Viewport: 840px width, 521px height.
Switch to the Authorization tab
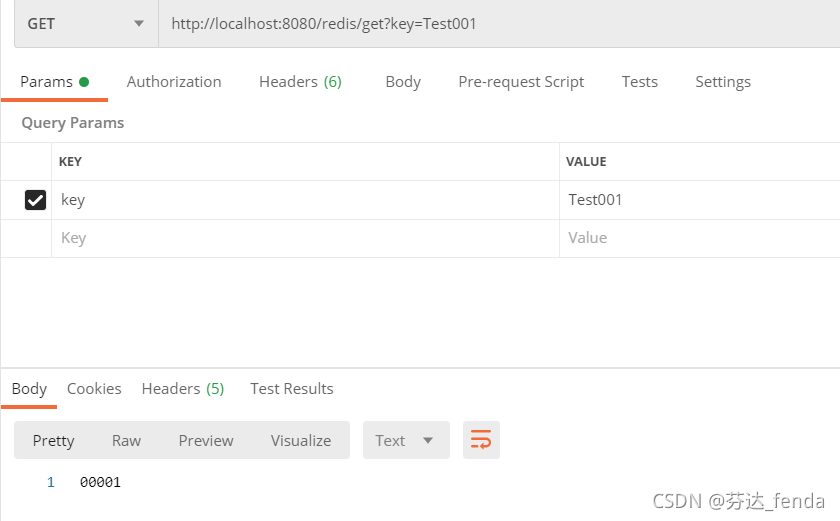[x=174, y=82]
